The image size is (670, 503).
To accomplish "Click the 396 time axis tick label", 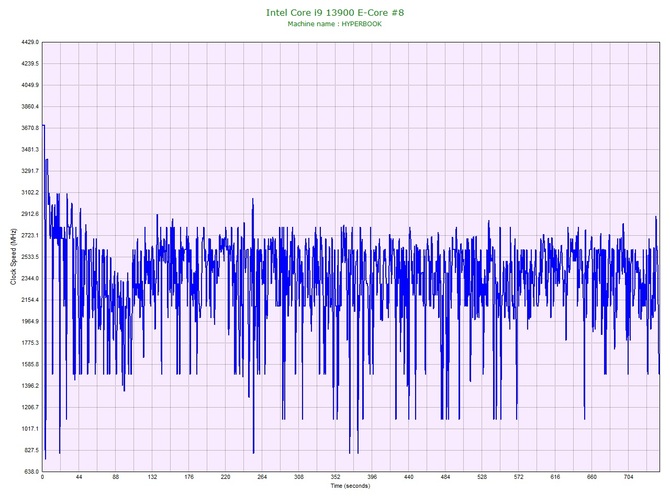I will coord(372,477).
